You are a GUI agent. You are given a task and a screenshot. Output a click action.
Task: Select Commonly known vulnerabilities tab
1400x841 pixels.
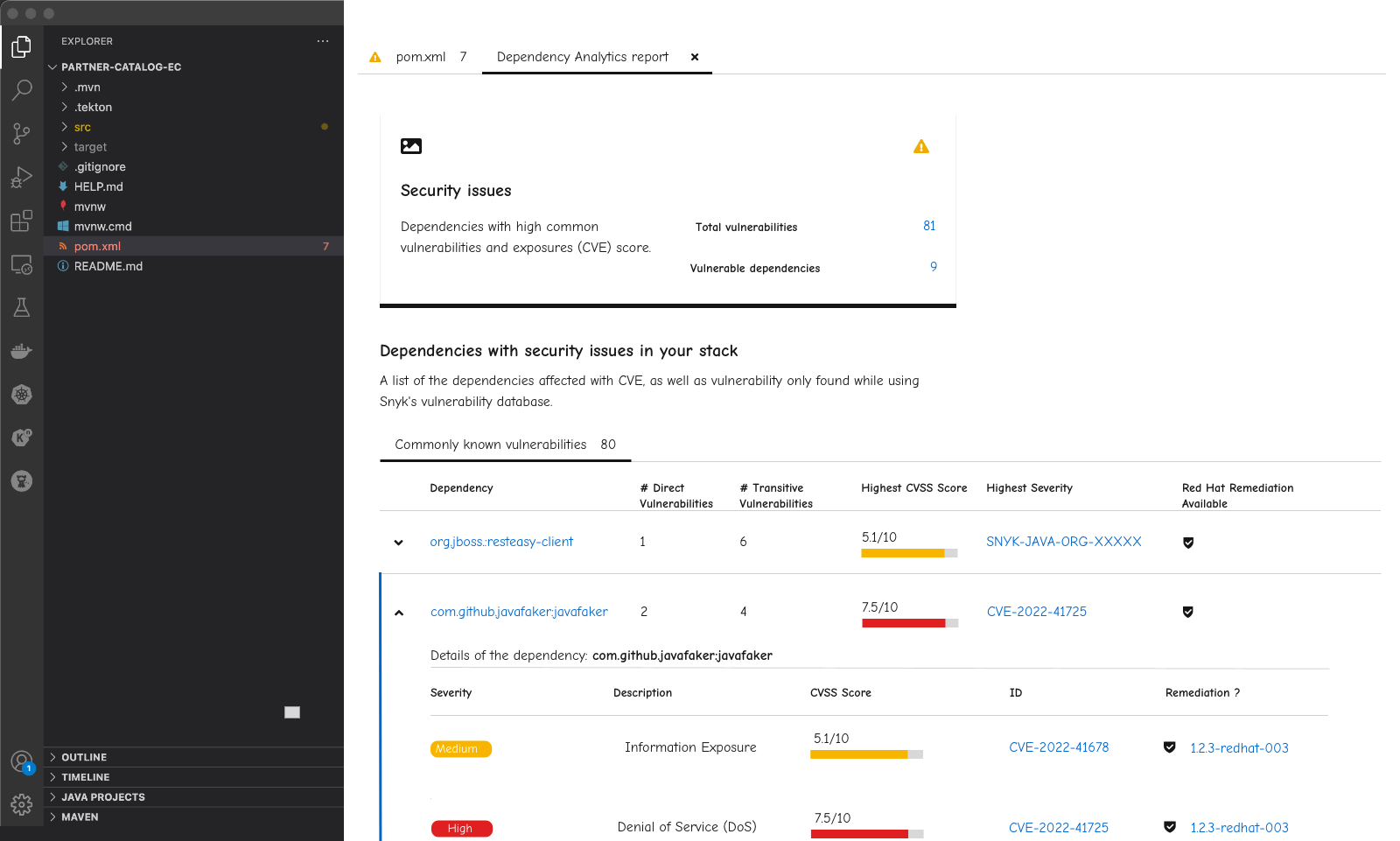pos(505,445)
